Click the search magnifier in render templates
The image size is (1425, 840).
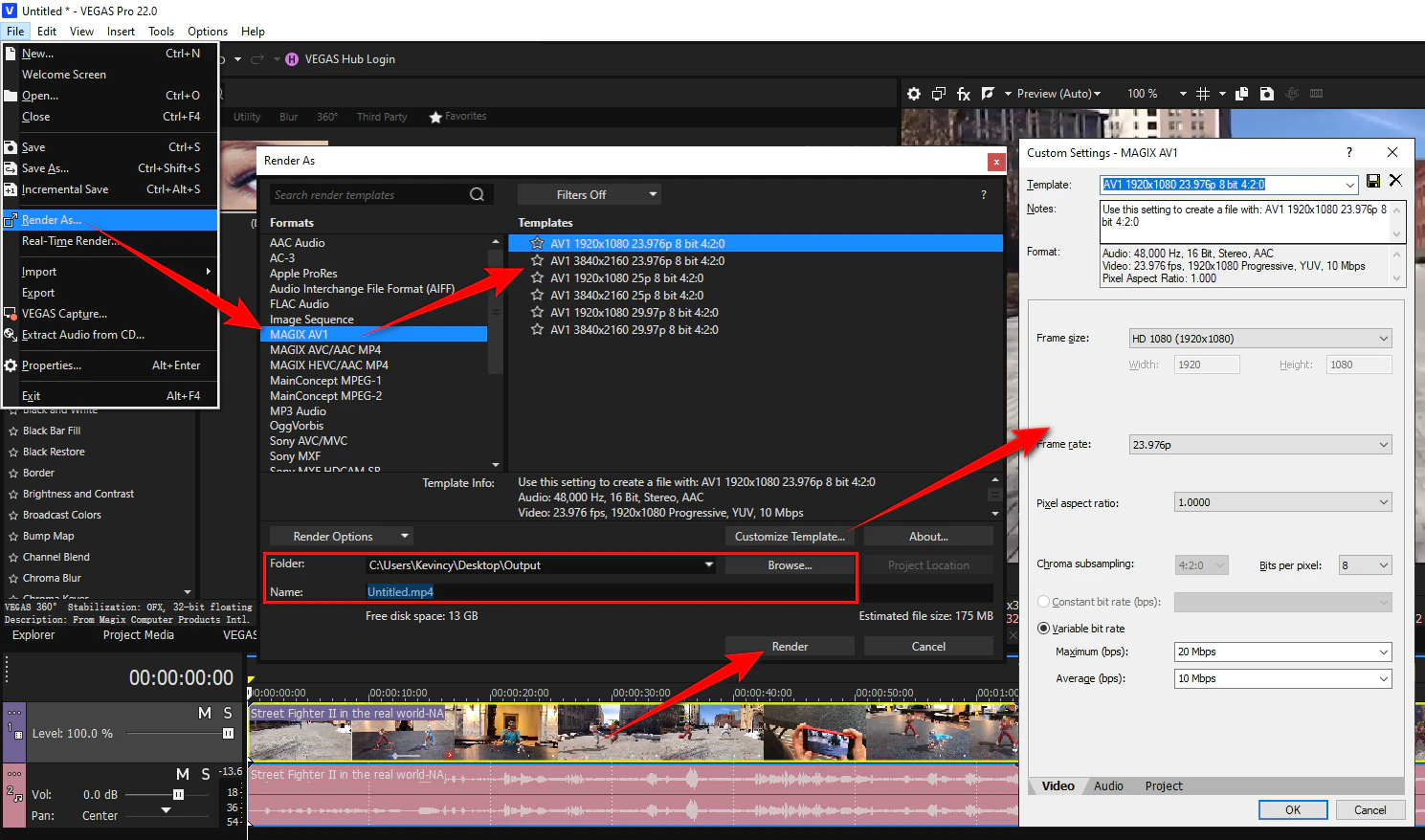pos(477,195)
